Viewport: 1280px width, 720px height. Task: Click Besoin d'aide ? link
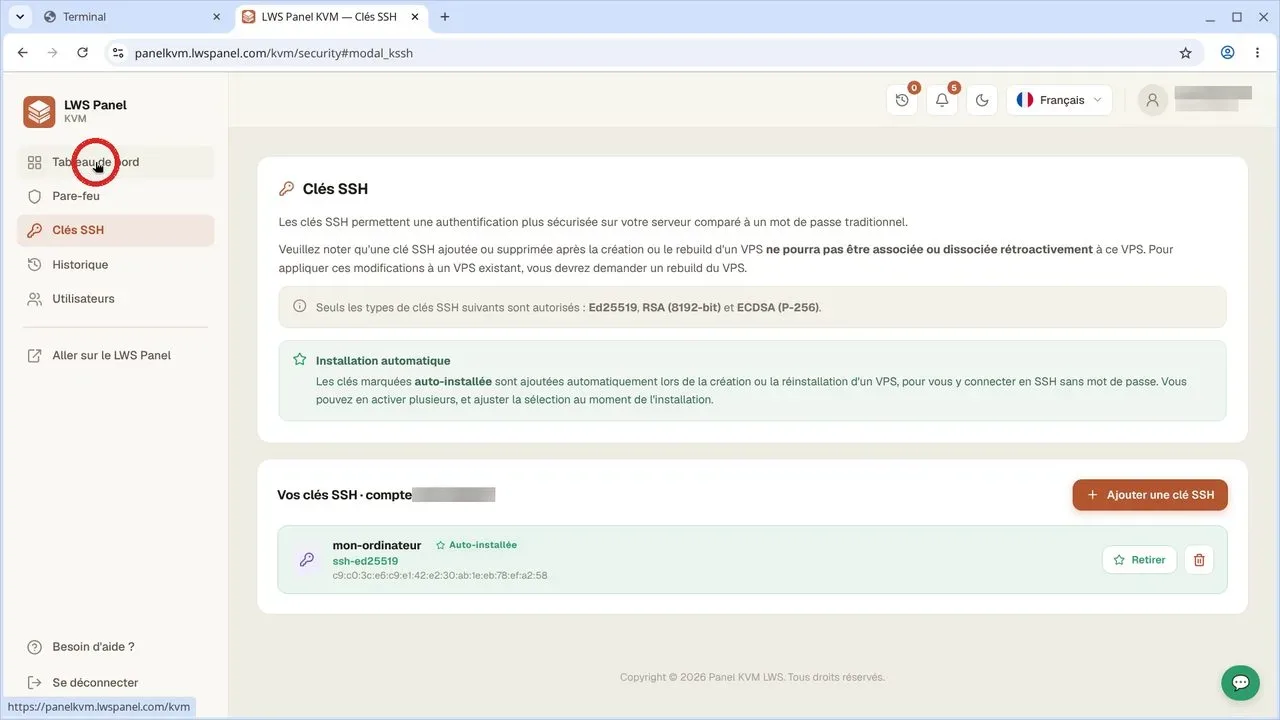point(93,647)
